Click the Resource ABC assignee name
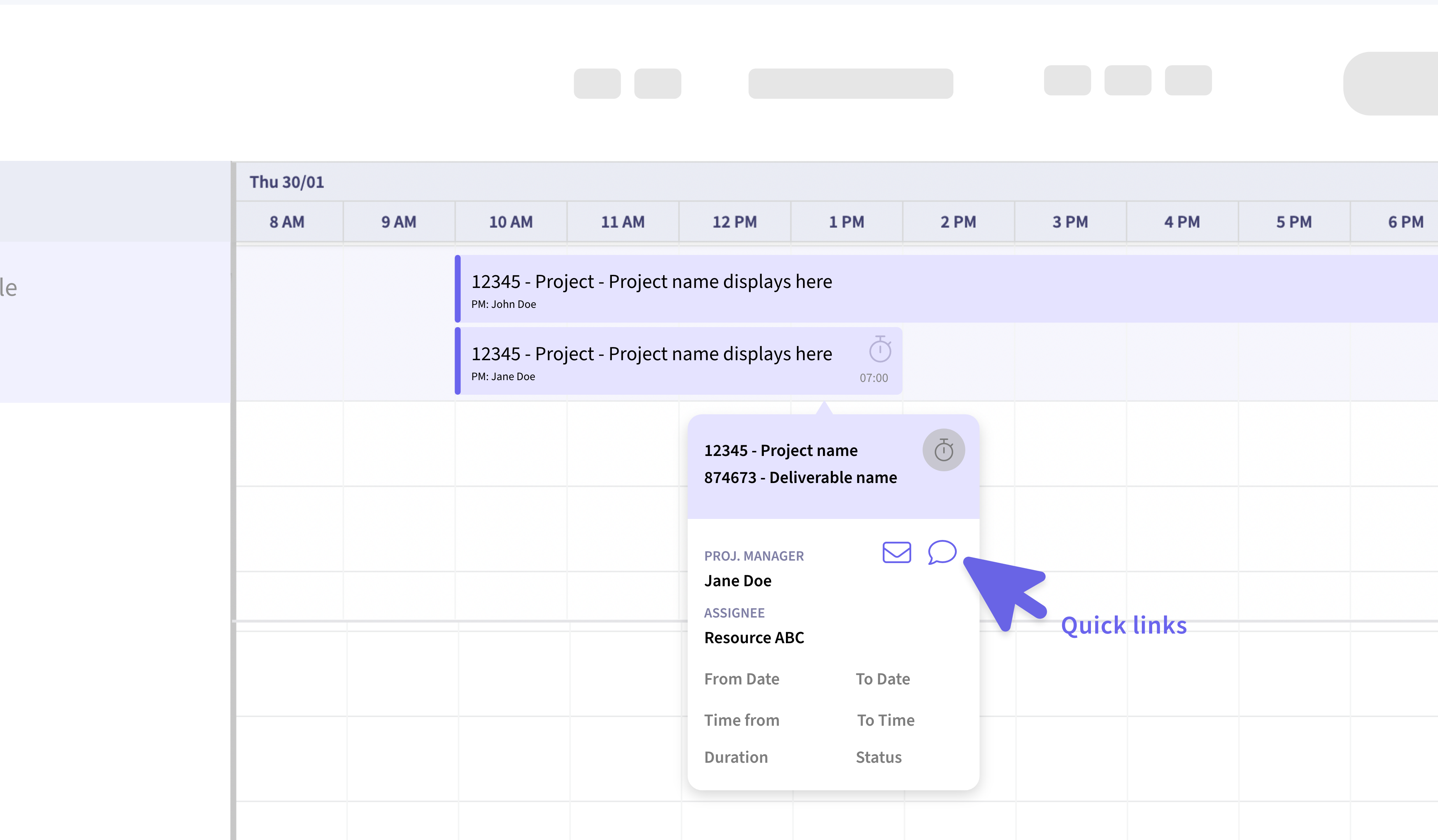Image resolution: width=1438 pixels, height=840 pixels. click(754, 638)
